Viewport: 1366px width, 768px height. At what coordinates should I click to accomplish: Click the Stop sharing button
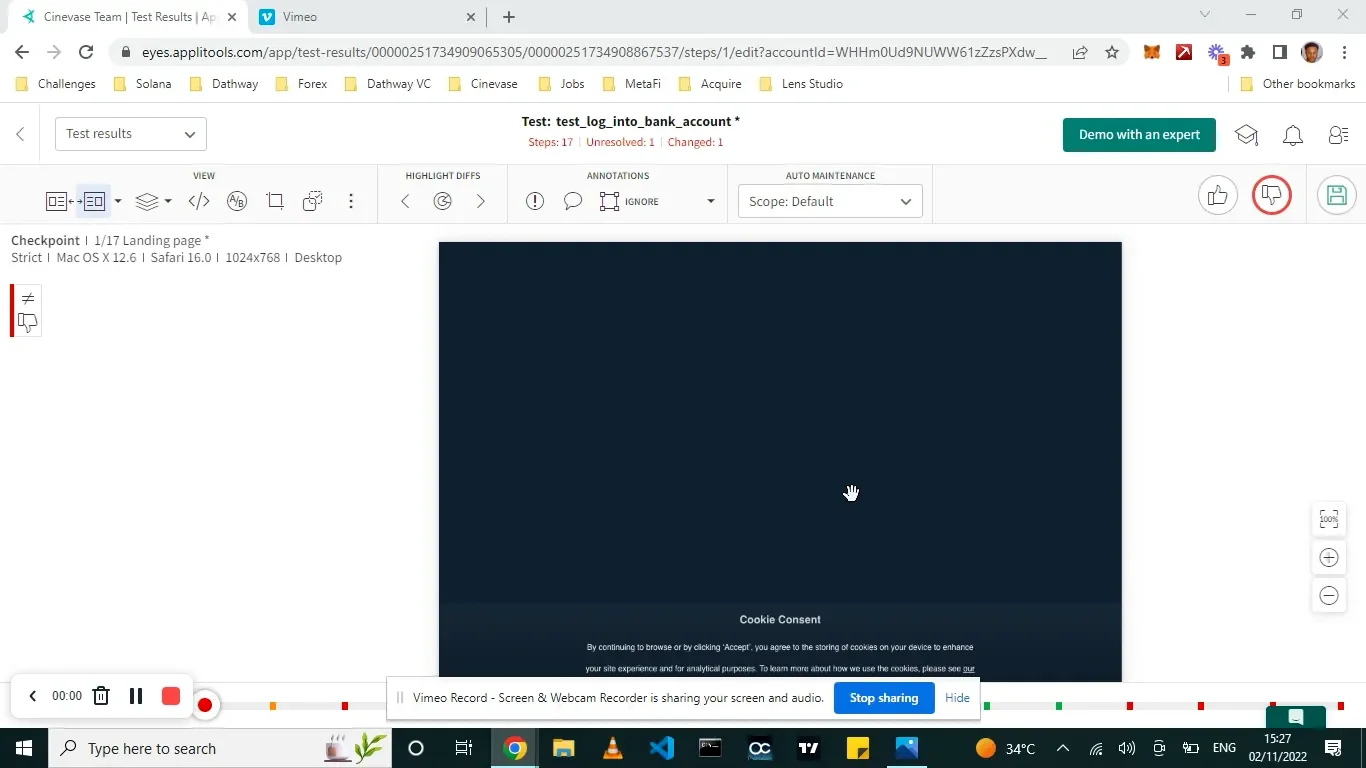(x=884, y=698)
